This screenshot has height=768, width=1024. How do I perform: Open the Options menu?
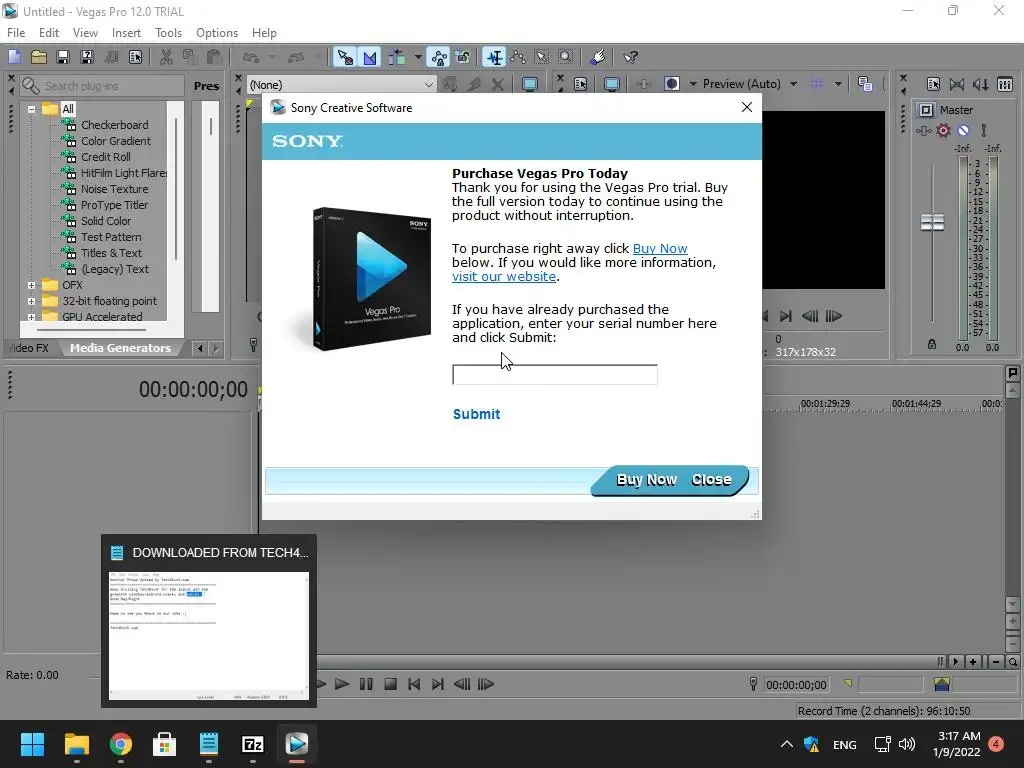tap(217, 33)
